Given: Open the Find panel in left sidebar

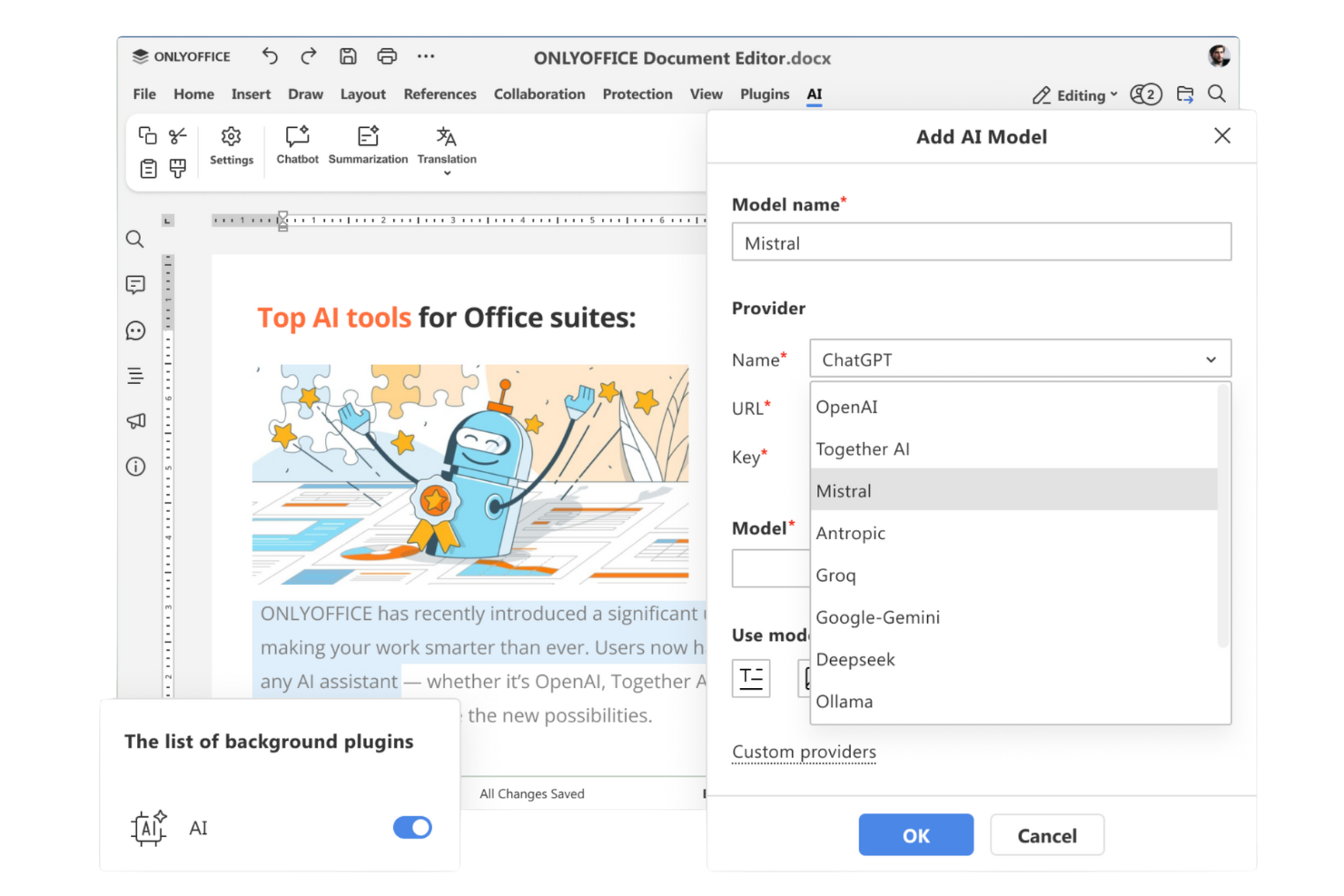Looking at the screenshot, I should click(x=135, y=240).
